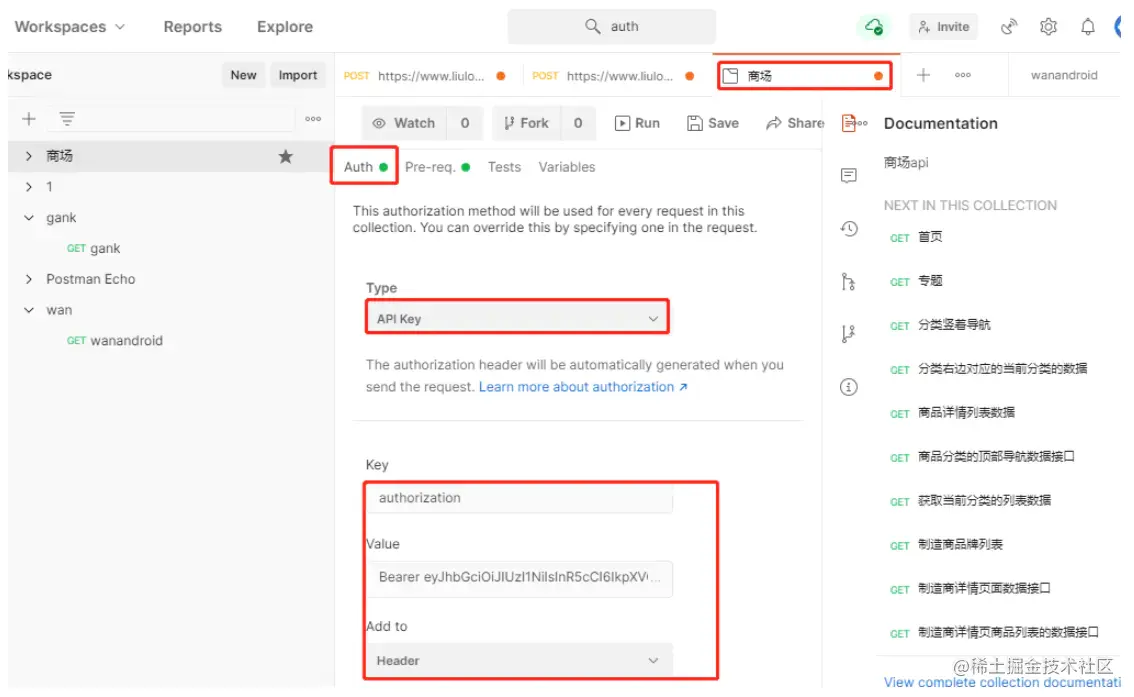Open GET 专题 request in documentation

pyautogui.click(x=916, y=281)
